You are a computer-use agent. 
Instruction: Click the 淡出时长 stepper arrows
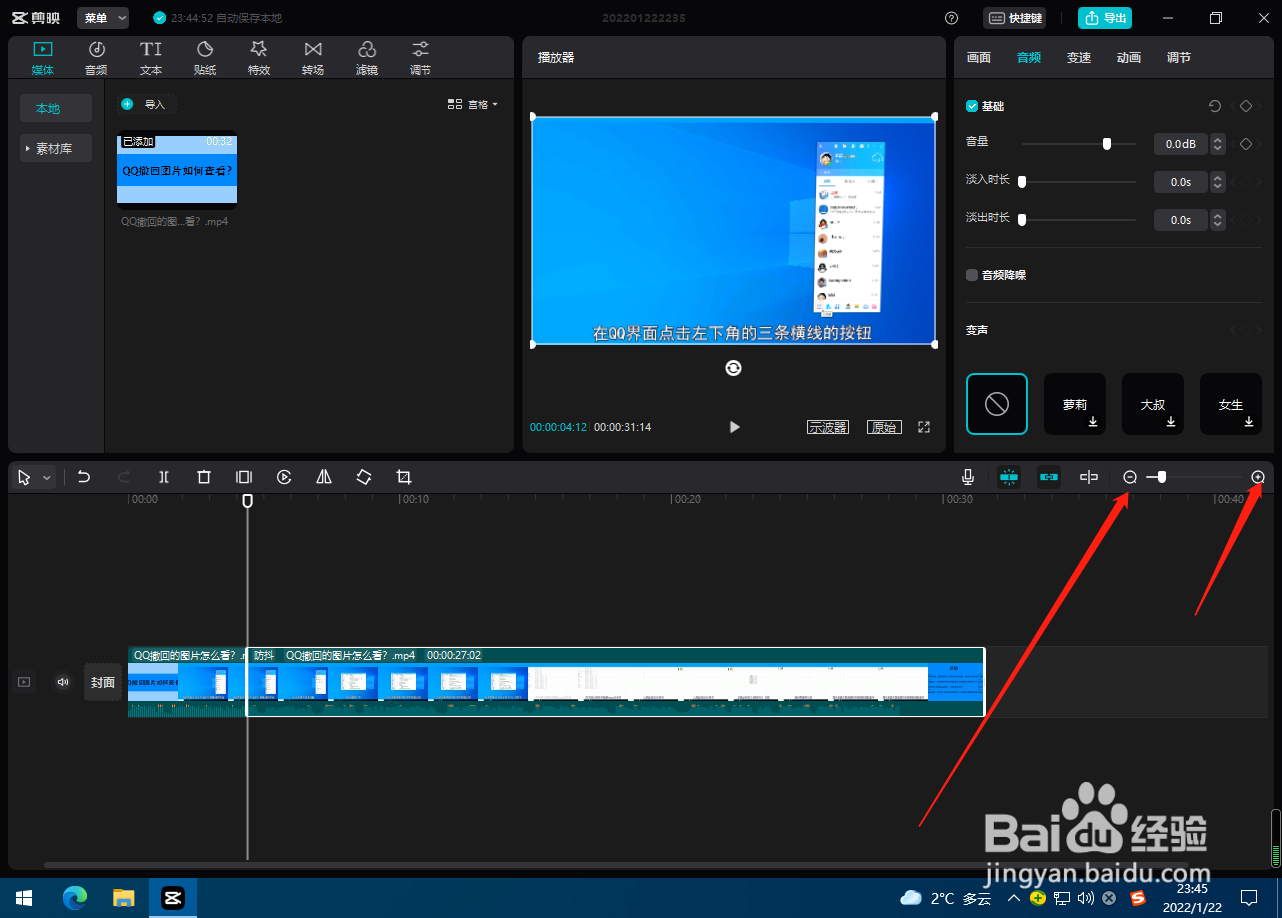tap(1217, 219)
